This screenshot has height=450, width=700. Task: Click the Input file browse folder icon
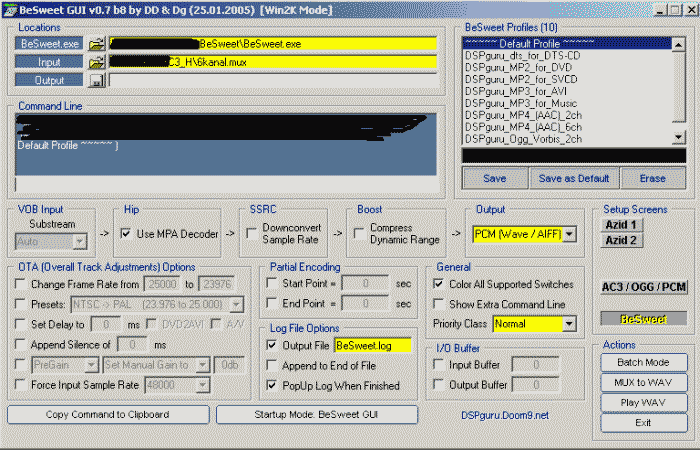pyautogui.click(x=96, y=62)
